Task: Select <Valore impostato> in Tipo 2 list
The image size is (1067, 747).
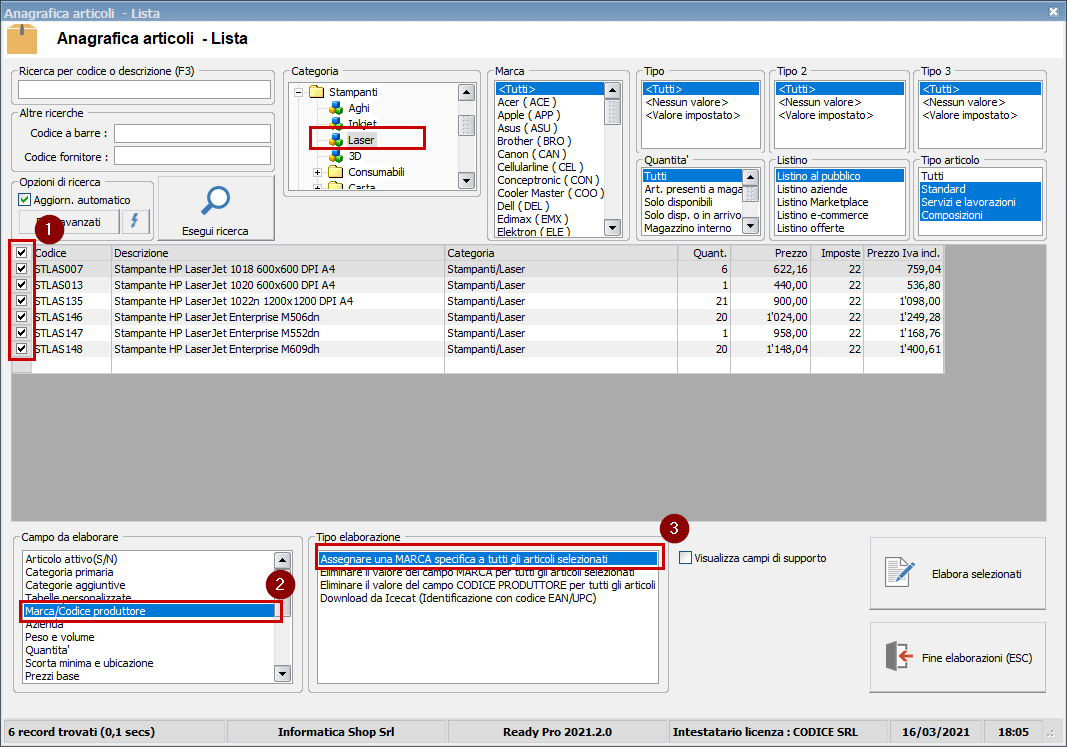Action: point(825,115)
